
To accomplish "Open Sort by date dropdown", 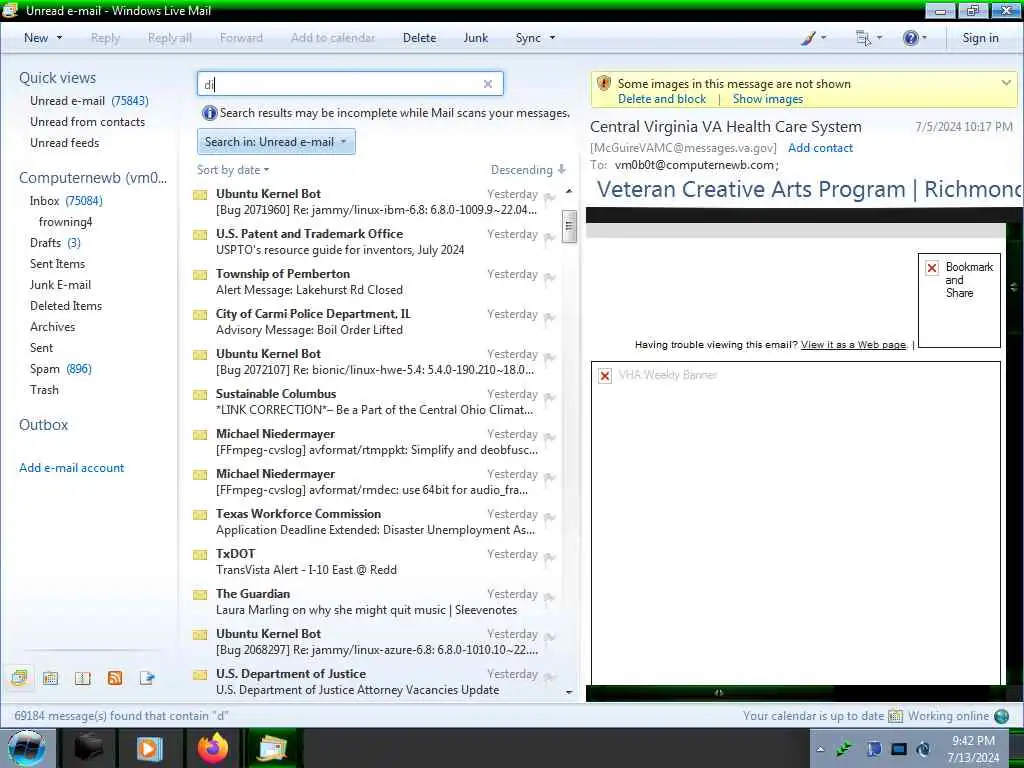I will (x=232, y=170).
